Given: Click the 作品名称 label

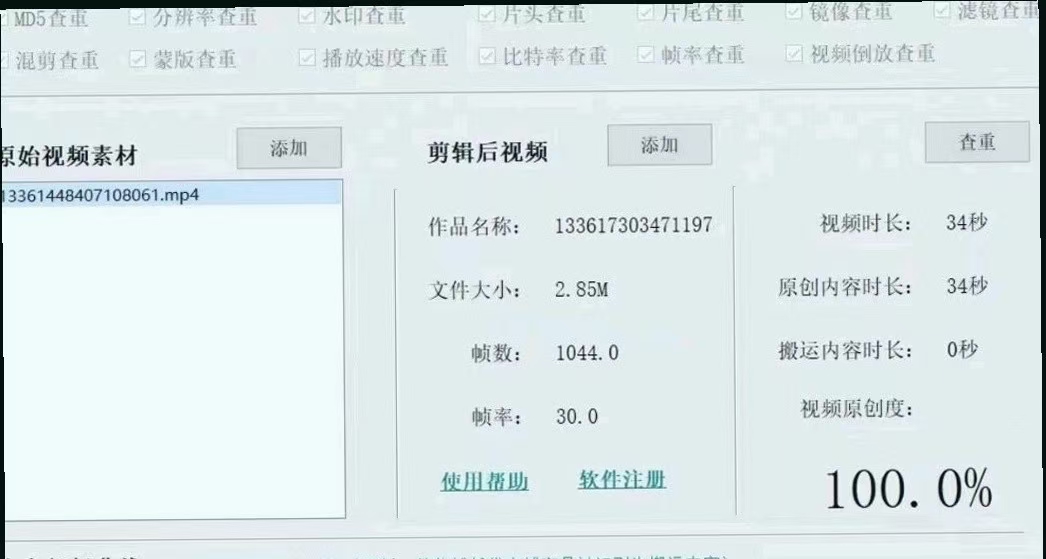Looking at the screenshot, I should click(474, 227).
